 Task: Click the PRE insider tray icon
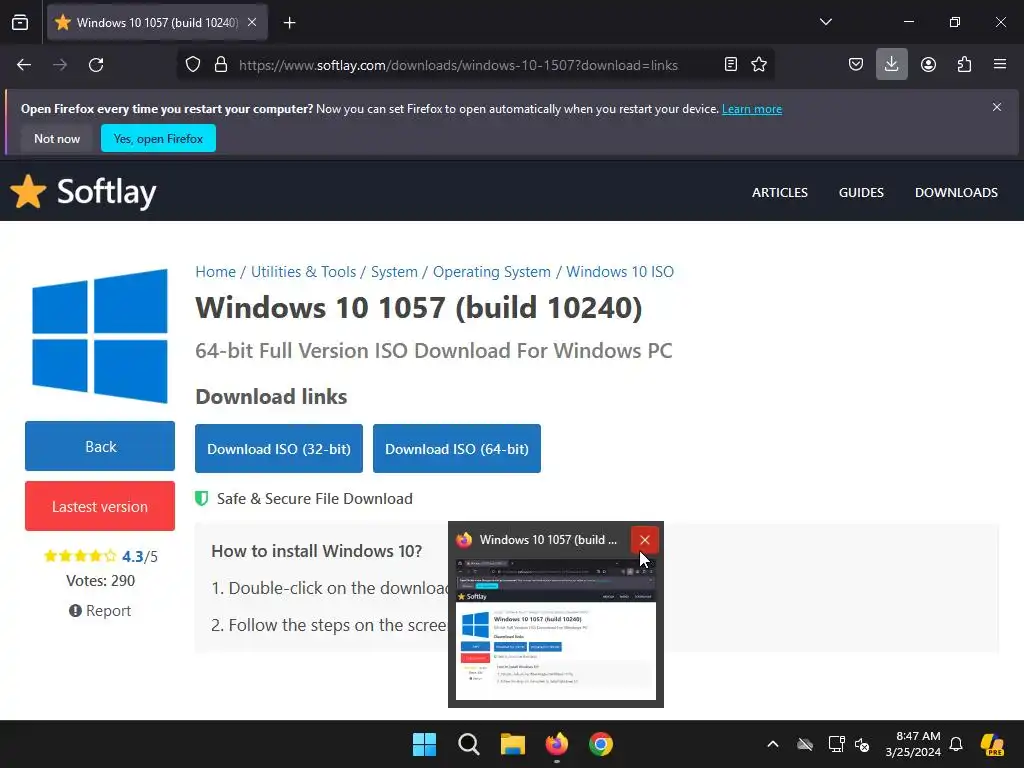(x=992, y=744)
